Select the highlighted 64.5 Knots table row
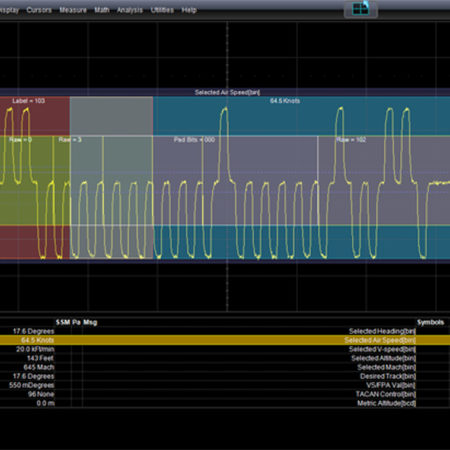Image resolution: width=450 pixels, height=450 pixels. pos(225,340)
